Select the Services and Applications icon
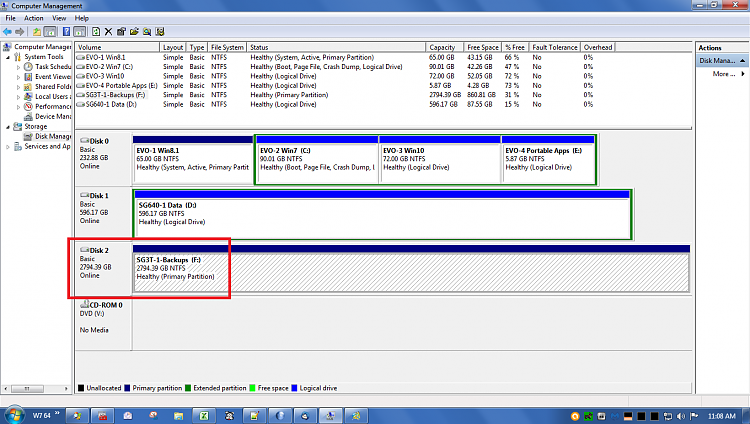 [18, 146]
